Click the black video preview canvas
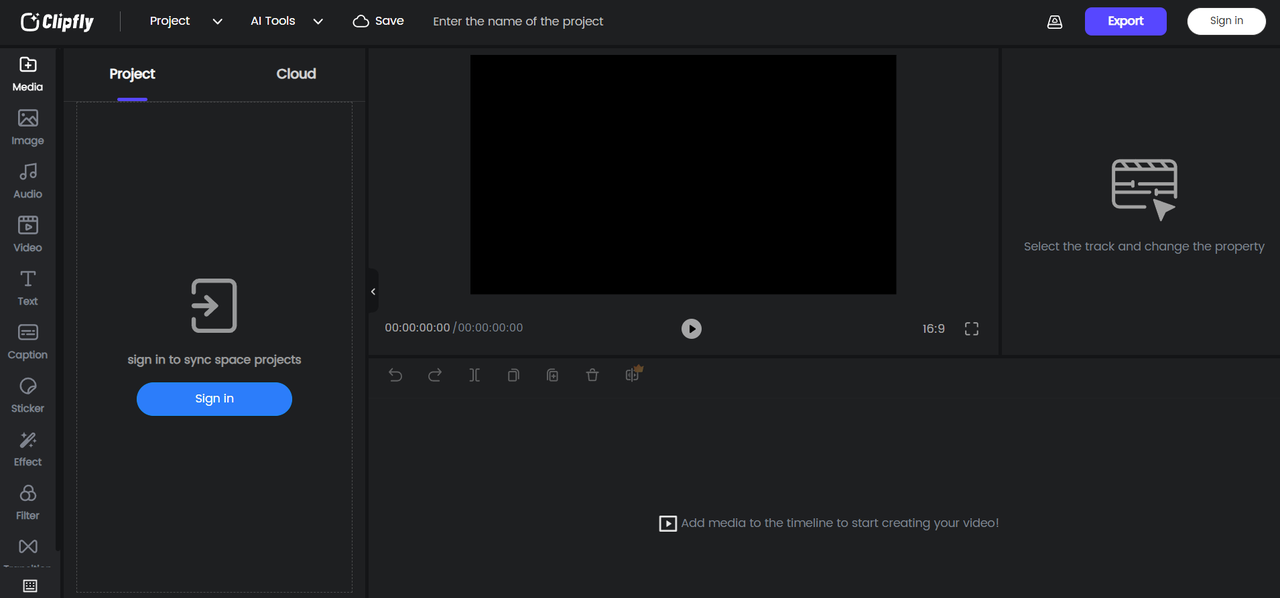Viewport: 1280px width, 598px height. click(x=683, y=175)
